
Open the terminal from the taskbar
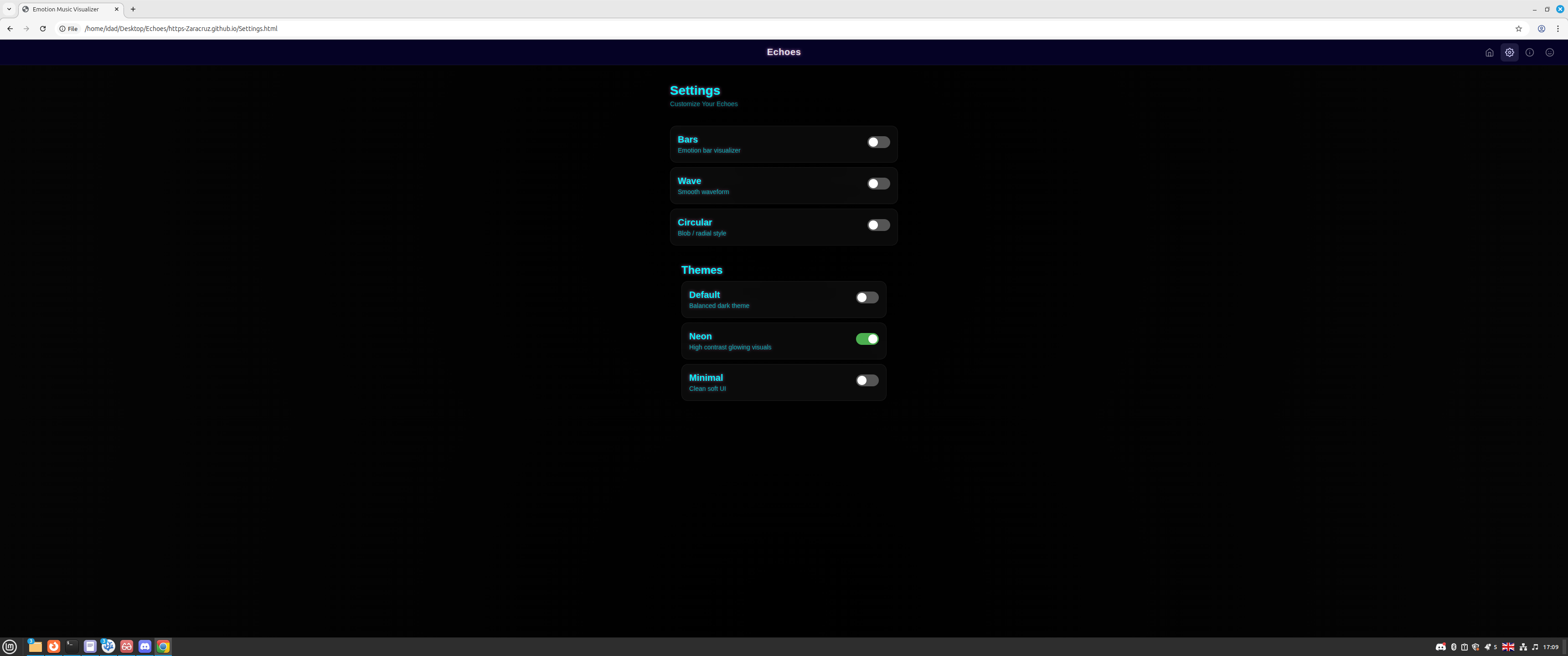(x=72, y=647)
